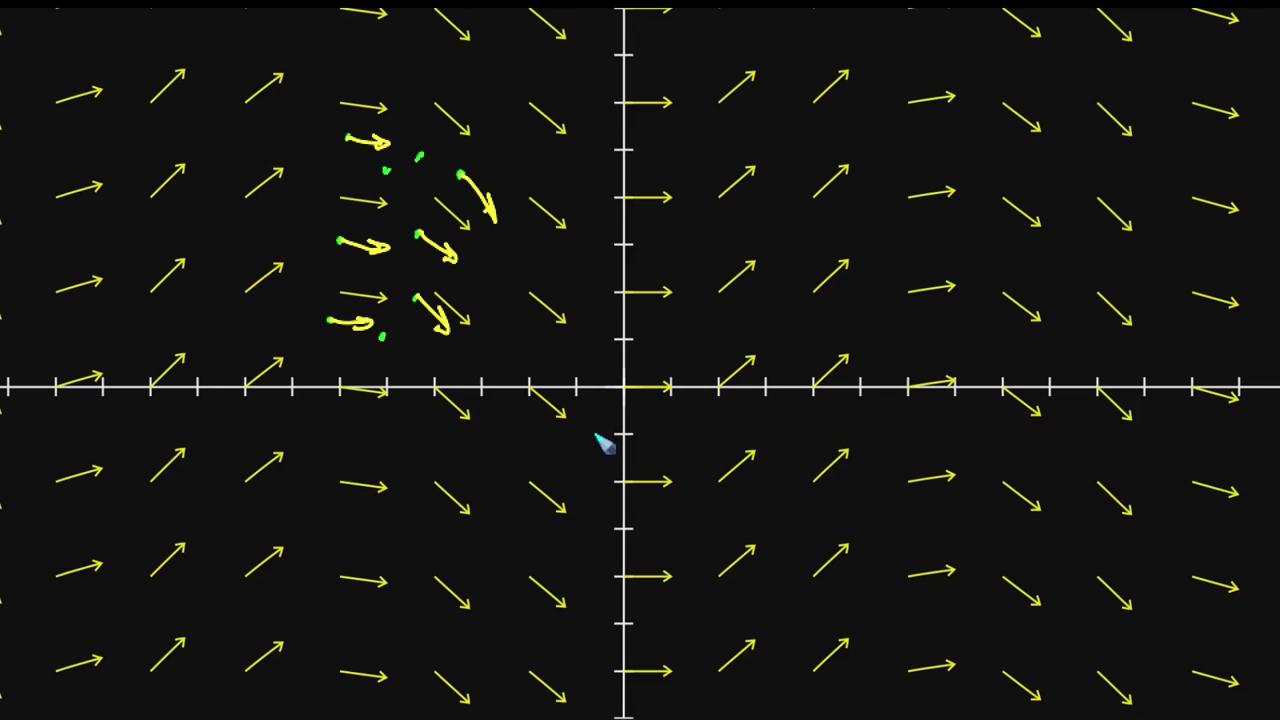
Task: Click the first tick mark below the origin
Action: [x=624, y=433]
